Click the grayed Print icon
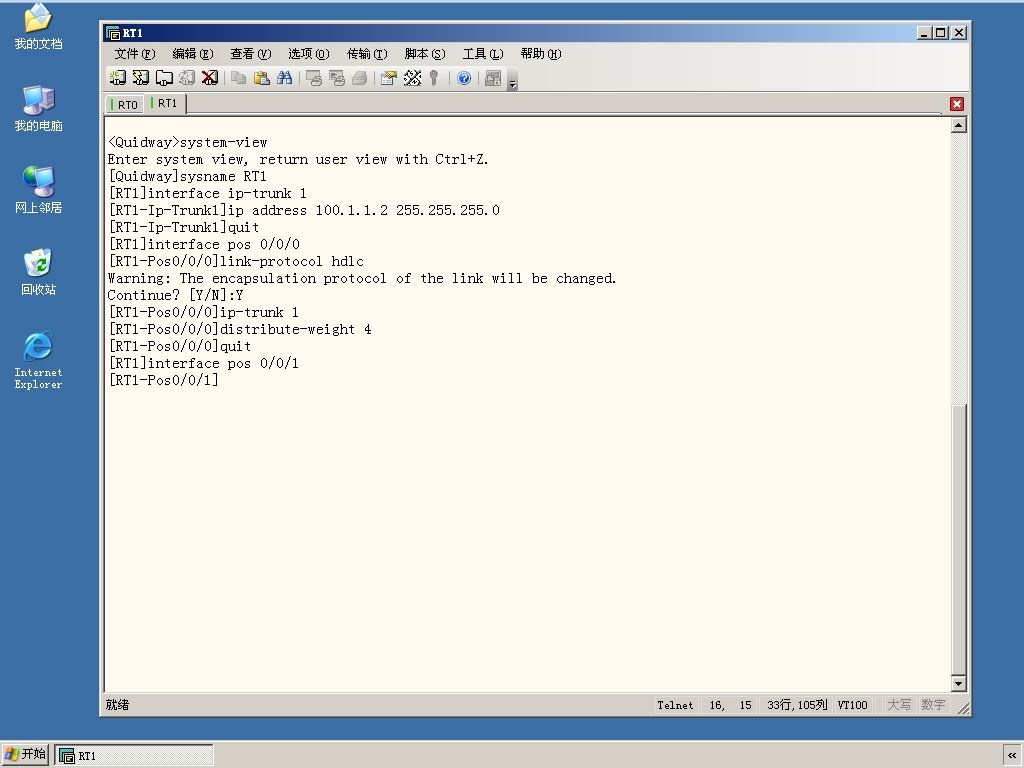Screen dimensions: 1024x768 tap(359, 78)
